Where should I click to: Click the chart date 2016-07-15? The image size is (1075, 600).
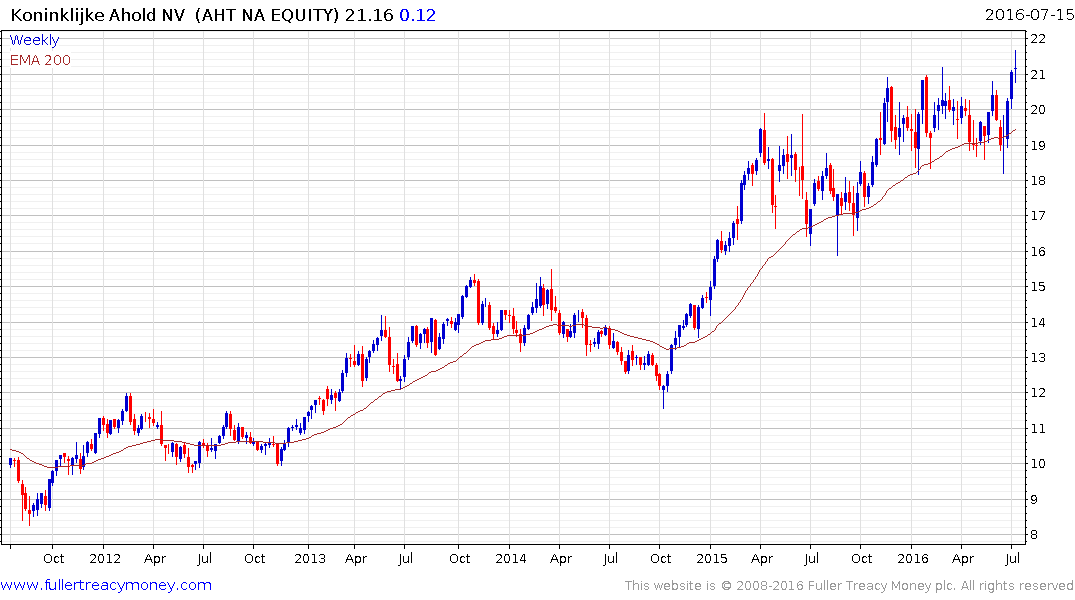coord(1029,15)
